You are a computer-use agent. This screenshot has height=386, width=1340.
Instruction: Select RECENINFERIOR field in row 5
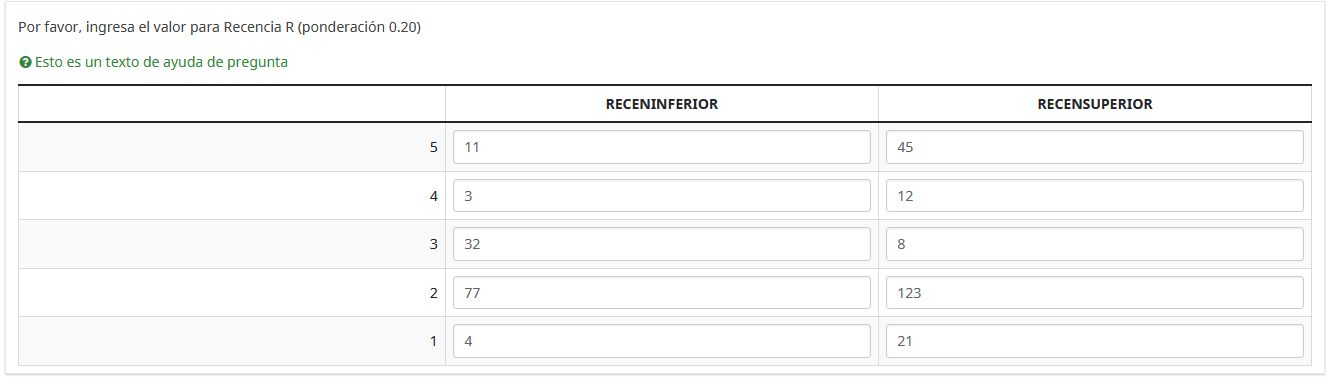tap(662, 147)
